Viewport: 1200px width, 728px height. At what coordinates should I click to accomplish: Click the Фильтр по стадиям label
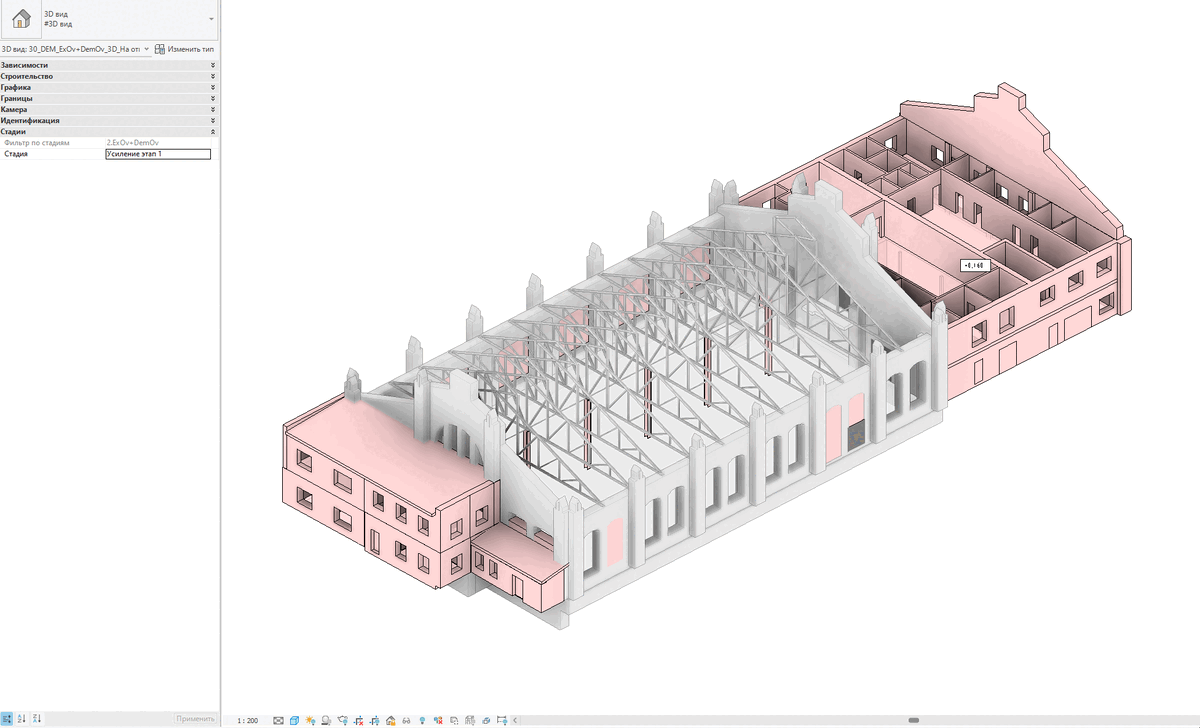pos(37,143)
